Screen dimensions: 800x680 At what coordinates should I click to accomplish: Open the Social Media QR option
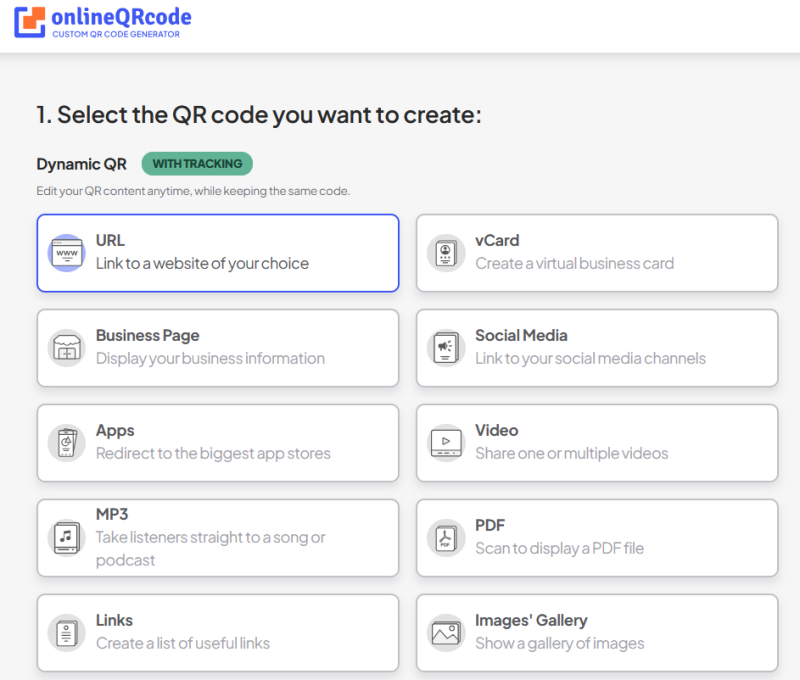coord(597,345)
